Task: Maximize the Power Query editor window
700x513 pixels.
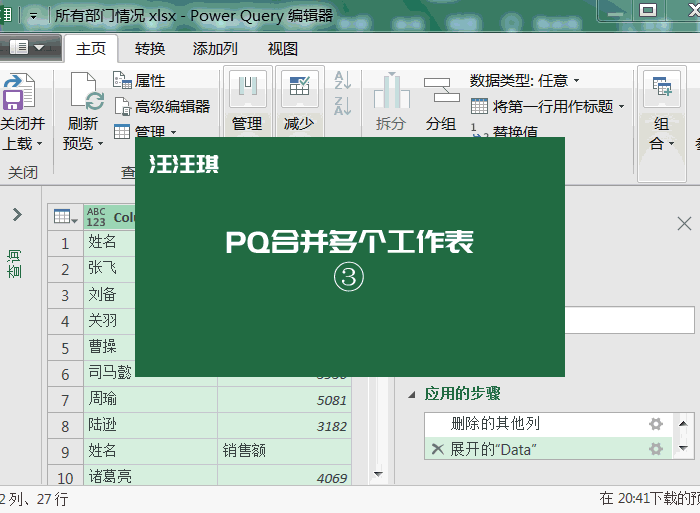Action: pyautogui.click(x=647, y=10)
